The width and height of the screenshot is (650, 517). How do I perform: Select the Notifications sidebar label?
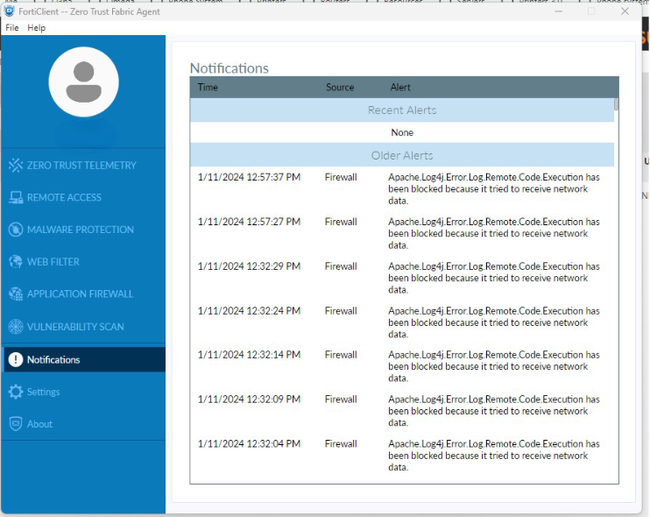(53, 359)
